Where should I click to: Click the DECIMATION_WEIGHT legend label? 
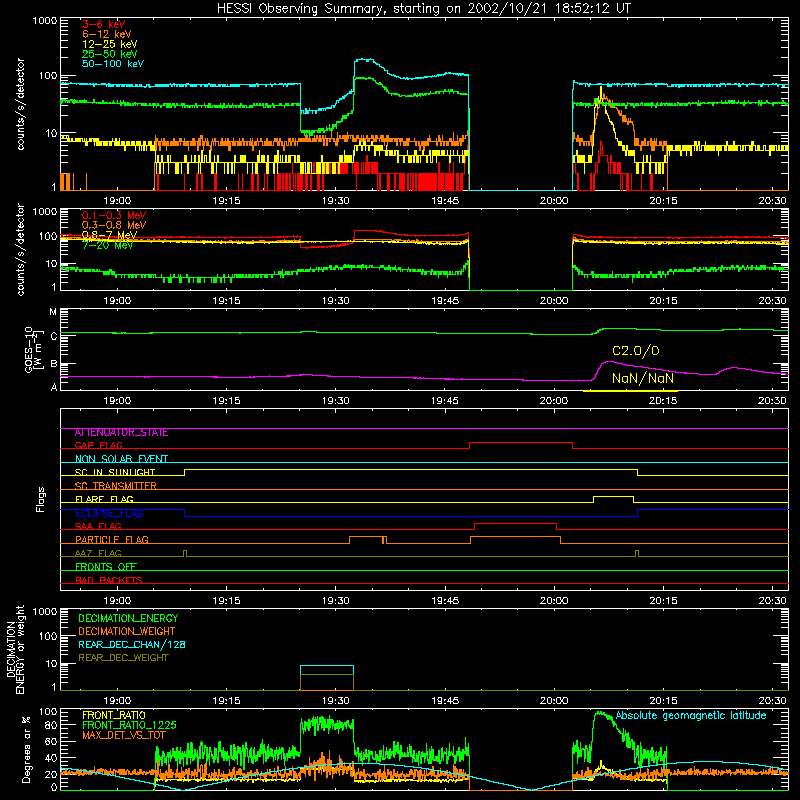[x=127, y=631]
